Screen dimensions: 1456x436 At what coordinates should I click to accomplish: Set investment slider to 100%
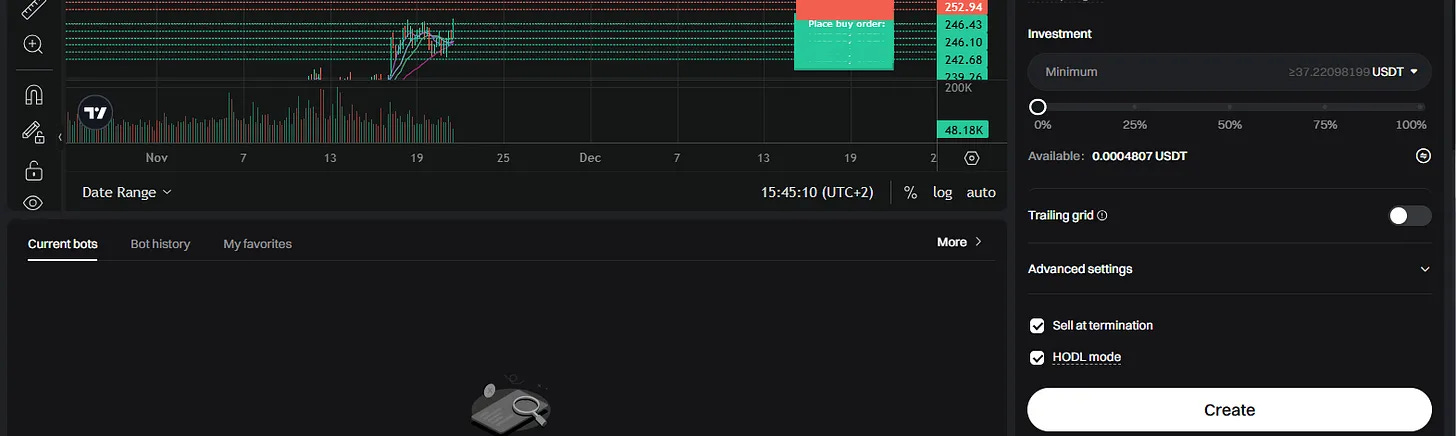[x=1420, y=106]
